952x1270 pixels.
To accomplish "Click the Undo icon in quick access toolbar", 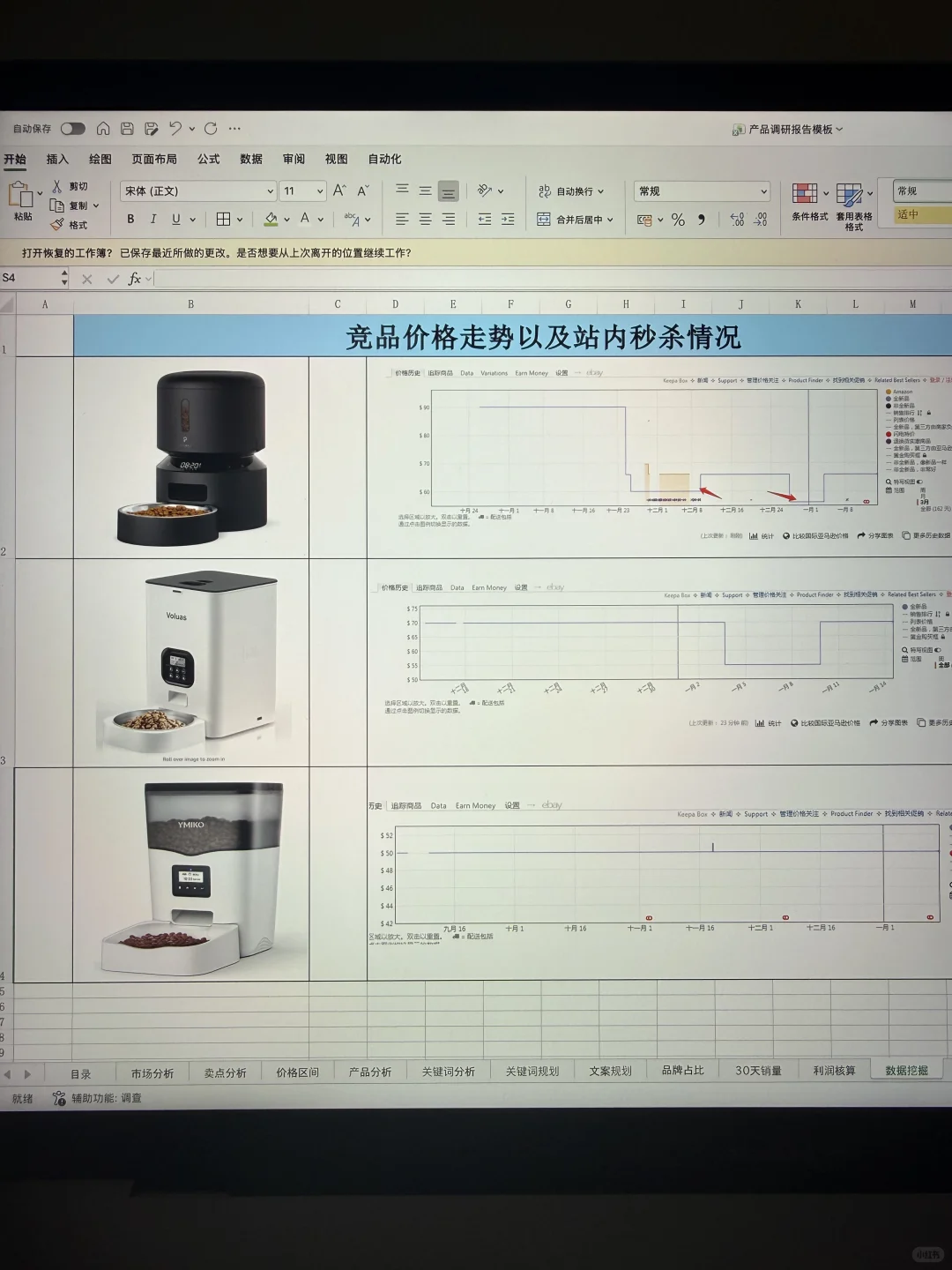I will [175, 128].
